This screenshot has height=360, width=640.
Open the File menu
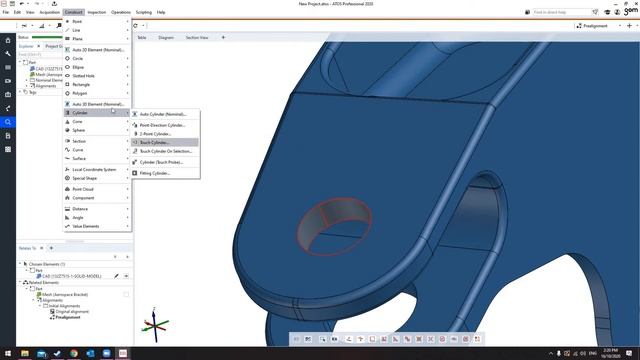click(5, 12)
